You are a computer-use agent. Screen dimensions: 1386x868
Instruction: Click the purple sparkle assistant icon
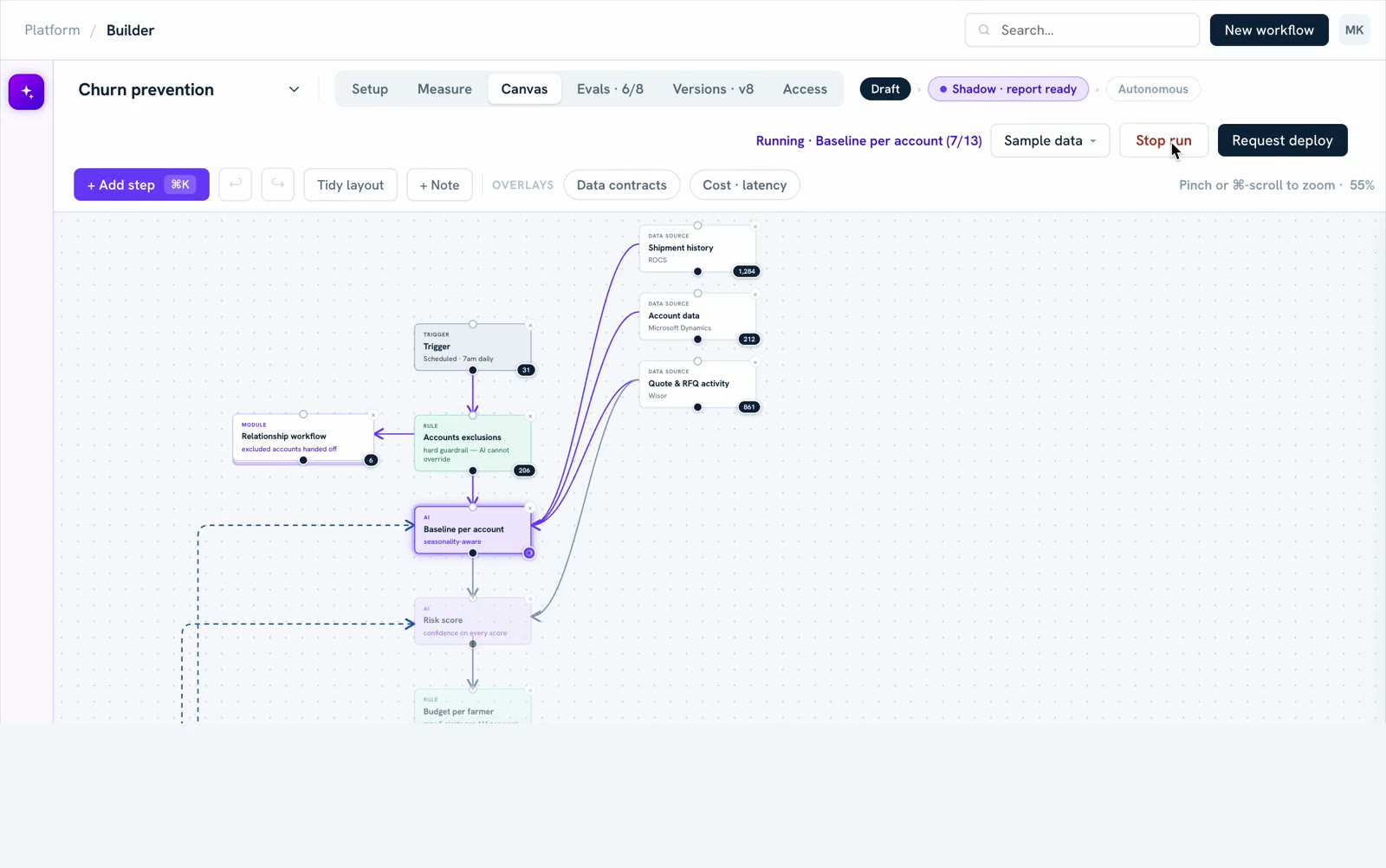point(26,92)
